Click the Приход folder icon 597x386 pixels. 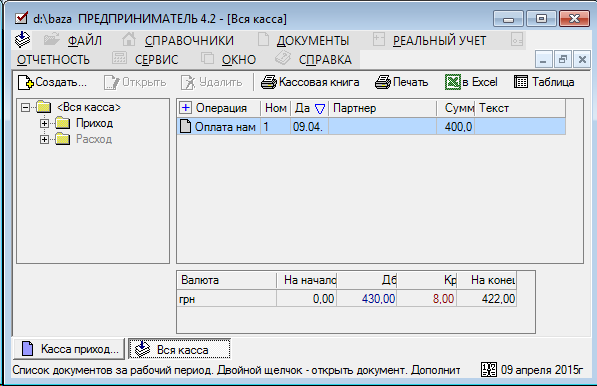click(x=62, y=123)
